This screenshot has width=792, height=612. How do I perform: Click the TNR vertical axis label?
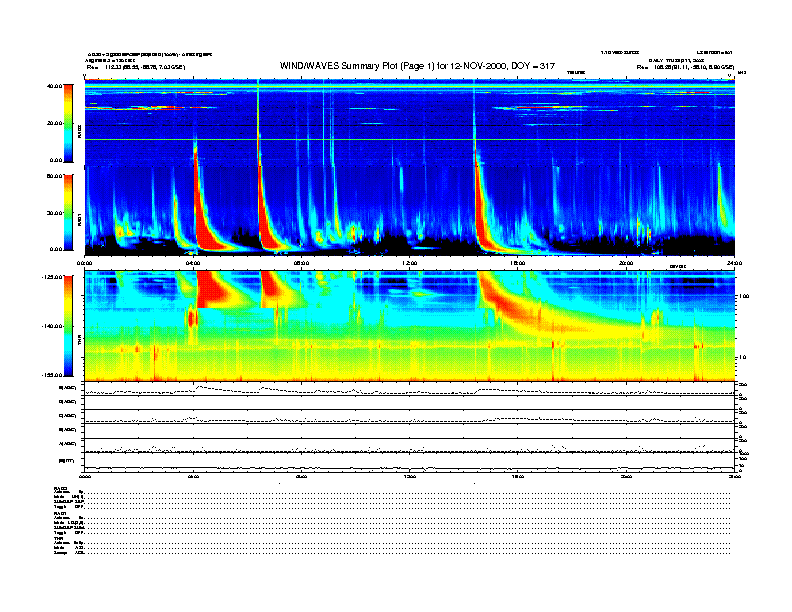(x=79, y=342)
